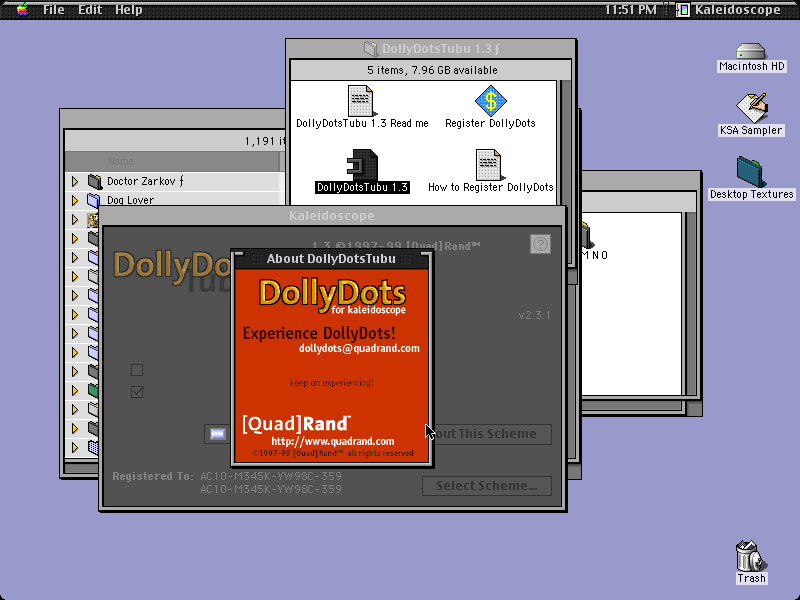Select the Desktop Textures folder icon
Image resolution: width=800 pixels, height=600 pixels.
[750, 171]
